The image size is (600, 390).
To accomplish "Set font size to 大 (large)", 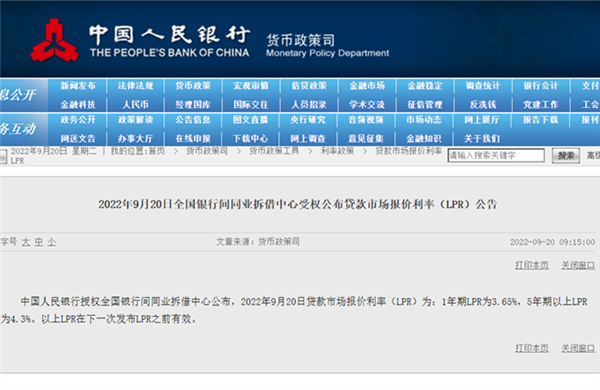I will tap(26, 242).
